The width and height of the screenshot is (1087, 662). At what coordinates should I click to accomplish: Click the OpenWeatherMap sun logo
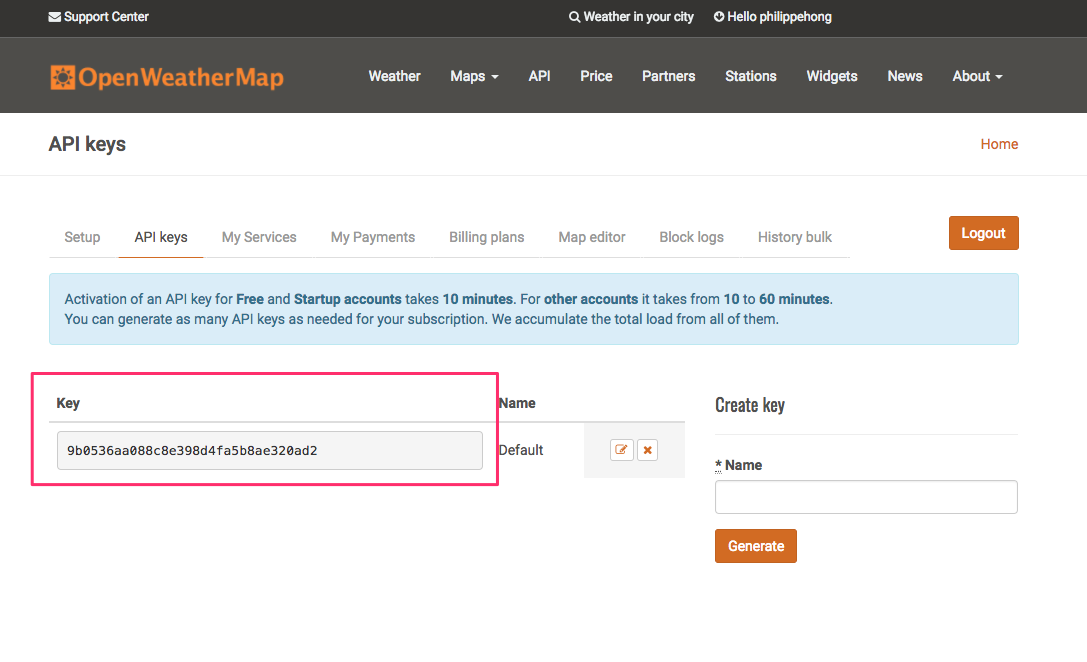pos(63,77)
